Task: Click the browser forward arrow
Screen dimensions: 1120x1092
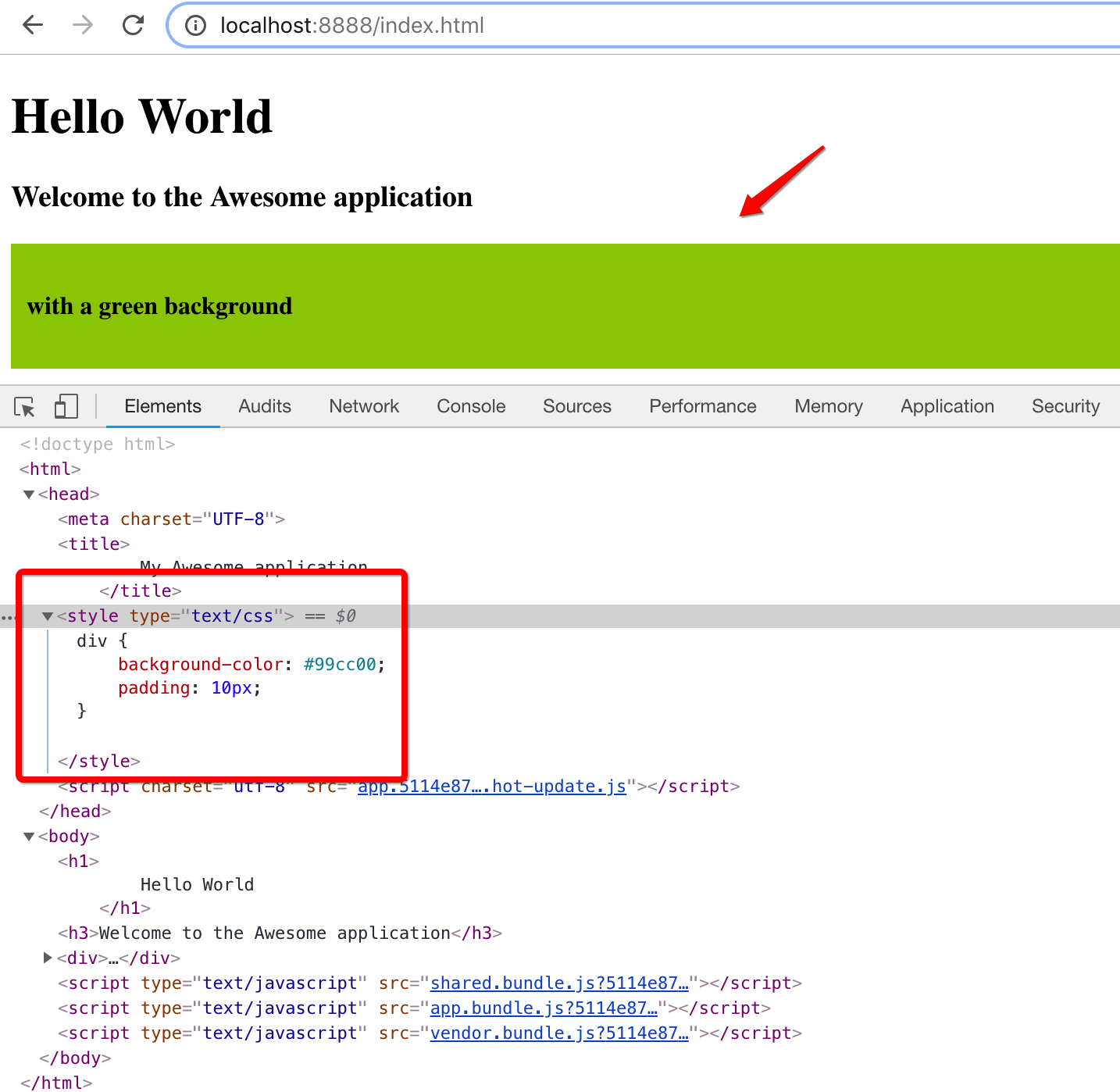Action: point(83,26)
